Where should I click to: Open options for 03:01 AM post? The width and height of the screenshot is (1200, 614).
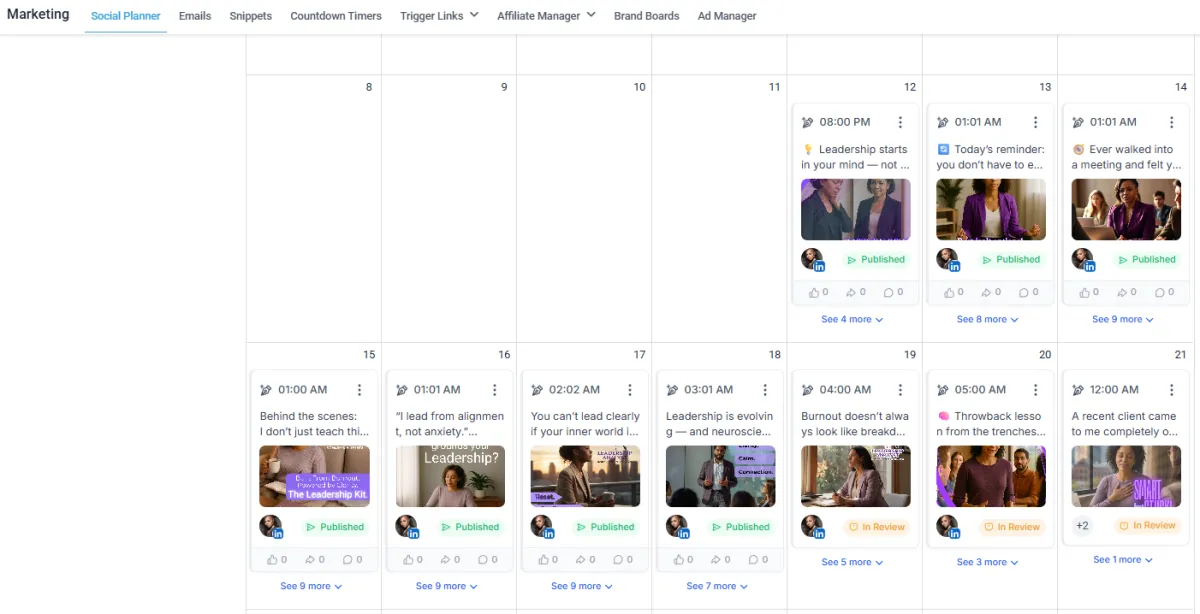pos(765,390)
